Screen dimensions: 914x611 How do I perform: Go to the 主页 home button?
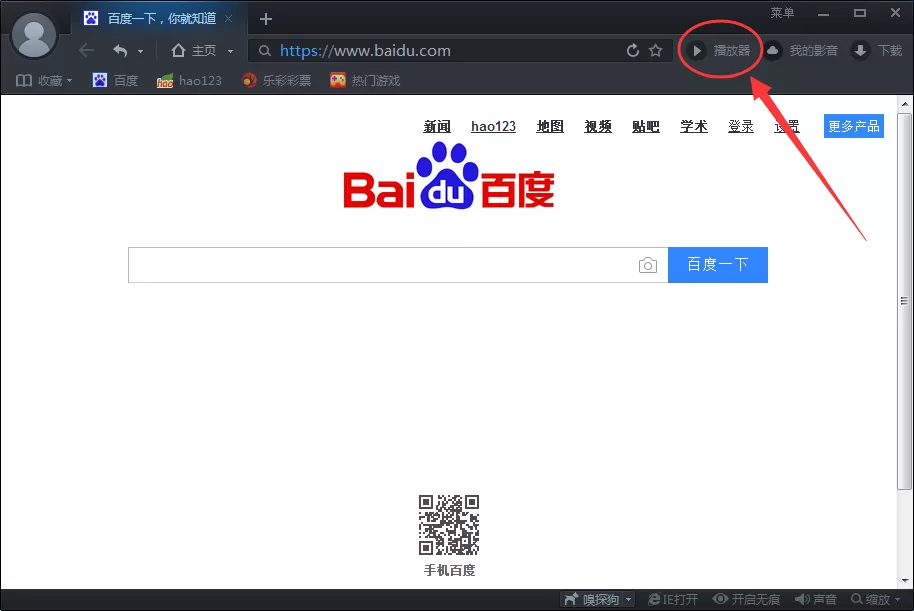pyautogui.click(x=193, y=51)
